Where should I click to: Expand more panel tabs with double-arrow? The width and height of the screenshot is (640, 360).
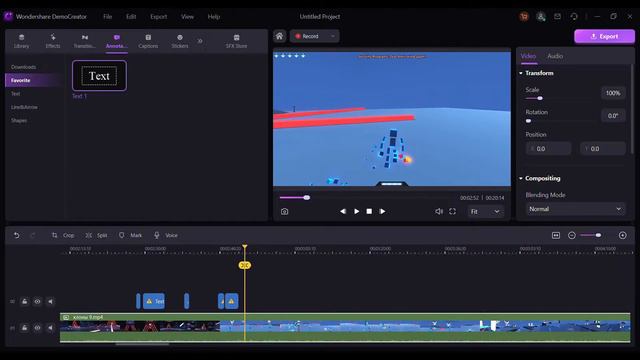(200, 41)
